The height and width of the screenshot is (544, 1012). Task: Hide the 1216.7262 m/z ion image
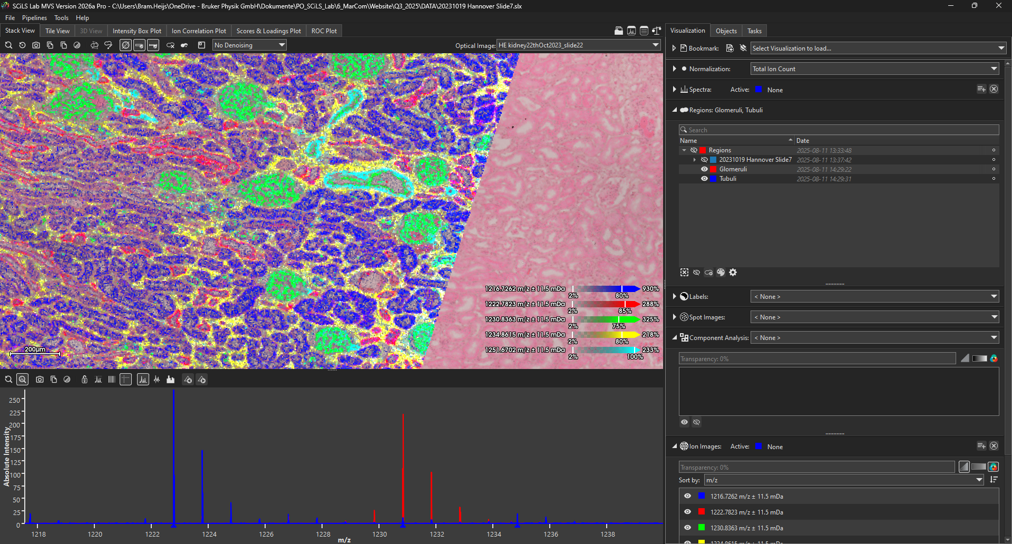(x=687, y=496)
